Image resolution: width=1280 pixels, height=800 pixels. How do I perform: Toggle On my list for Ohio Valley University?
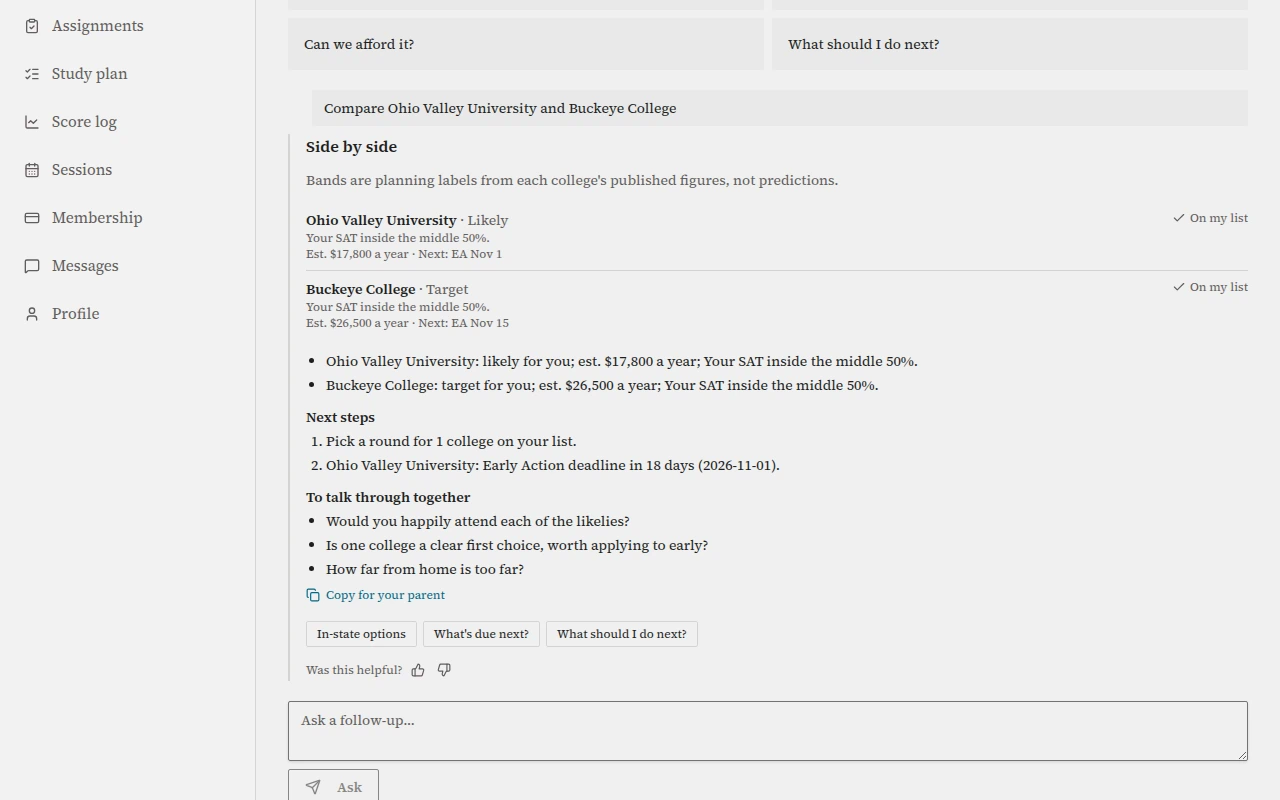click(x=1210, y=218)
